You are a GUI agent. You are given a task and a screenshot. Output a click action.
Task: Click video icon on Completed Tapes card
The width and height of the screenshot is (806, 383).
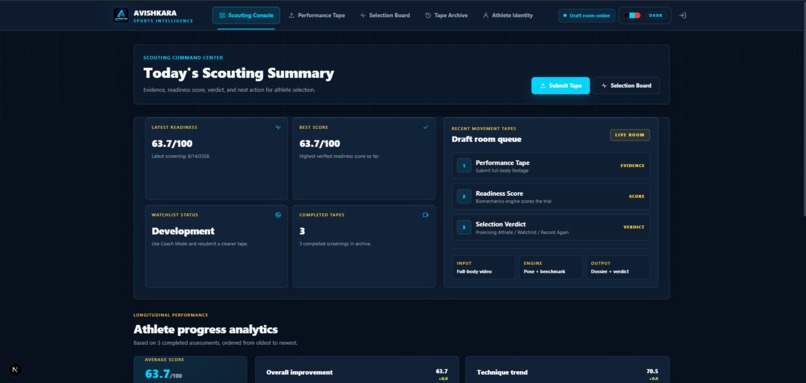pos(426,215)
